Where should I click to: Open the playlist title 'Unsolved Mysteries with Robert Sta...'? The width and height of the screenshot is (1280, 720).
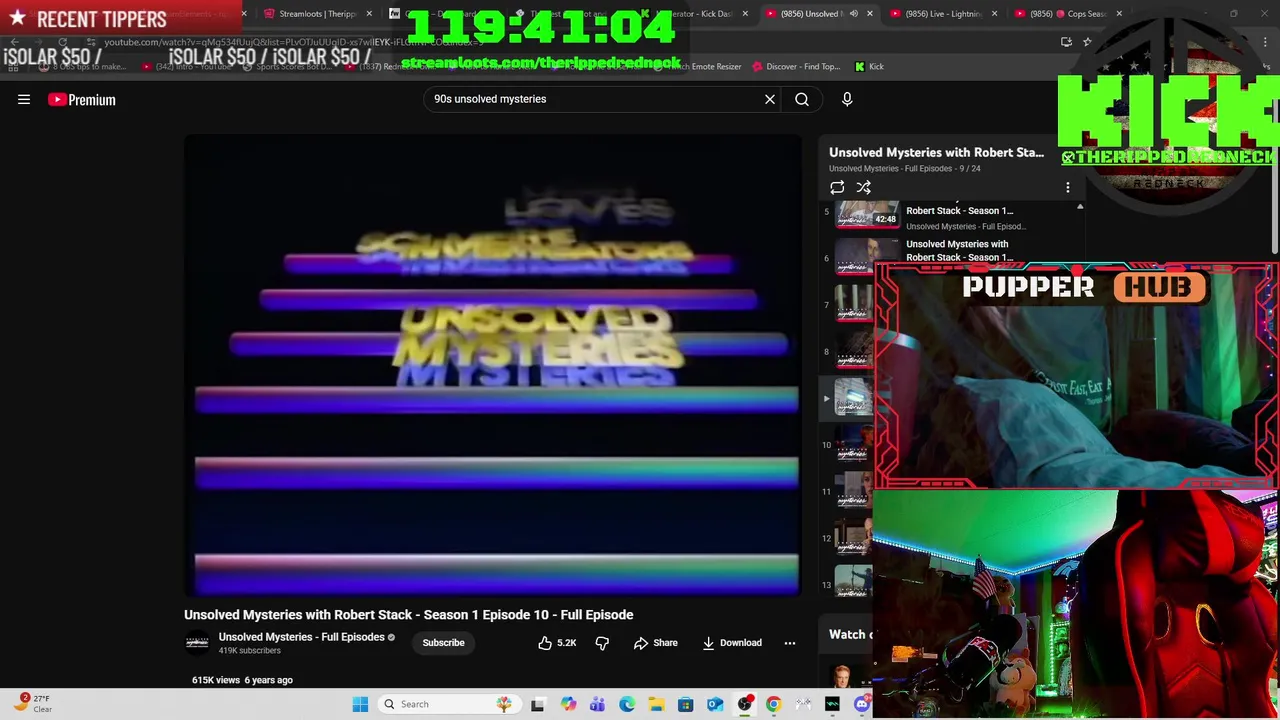(936, 152)
